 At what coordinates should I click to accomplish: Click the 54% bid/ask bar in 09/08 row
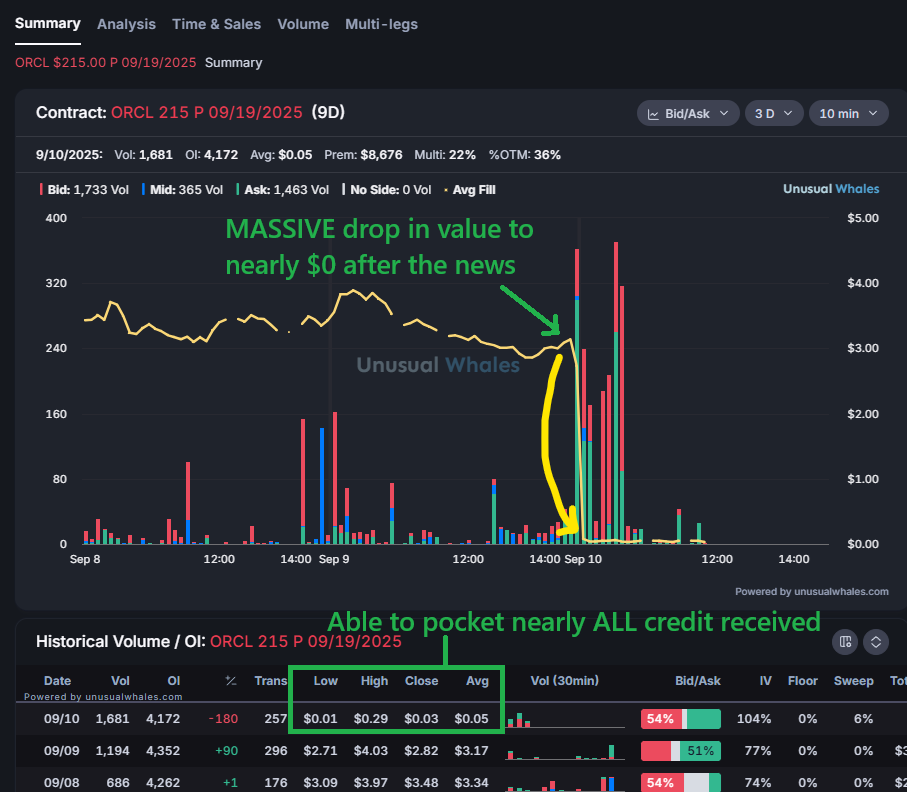click(681, 782)
